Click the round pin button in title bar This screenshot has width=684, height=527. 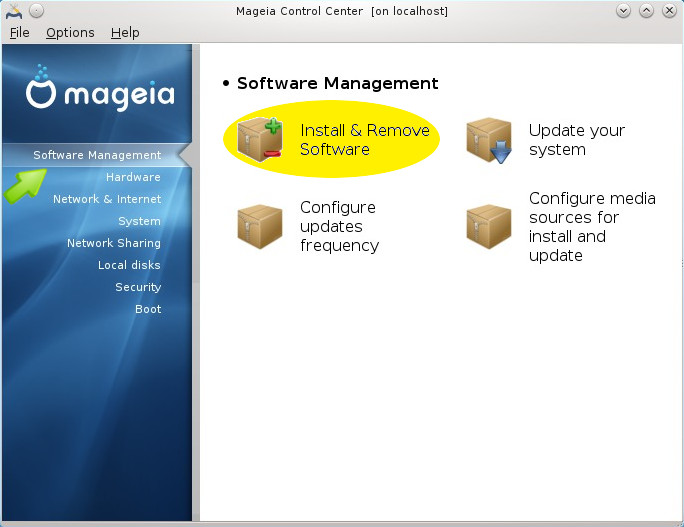click(37, 11)
